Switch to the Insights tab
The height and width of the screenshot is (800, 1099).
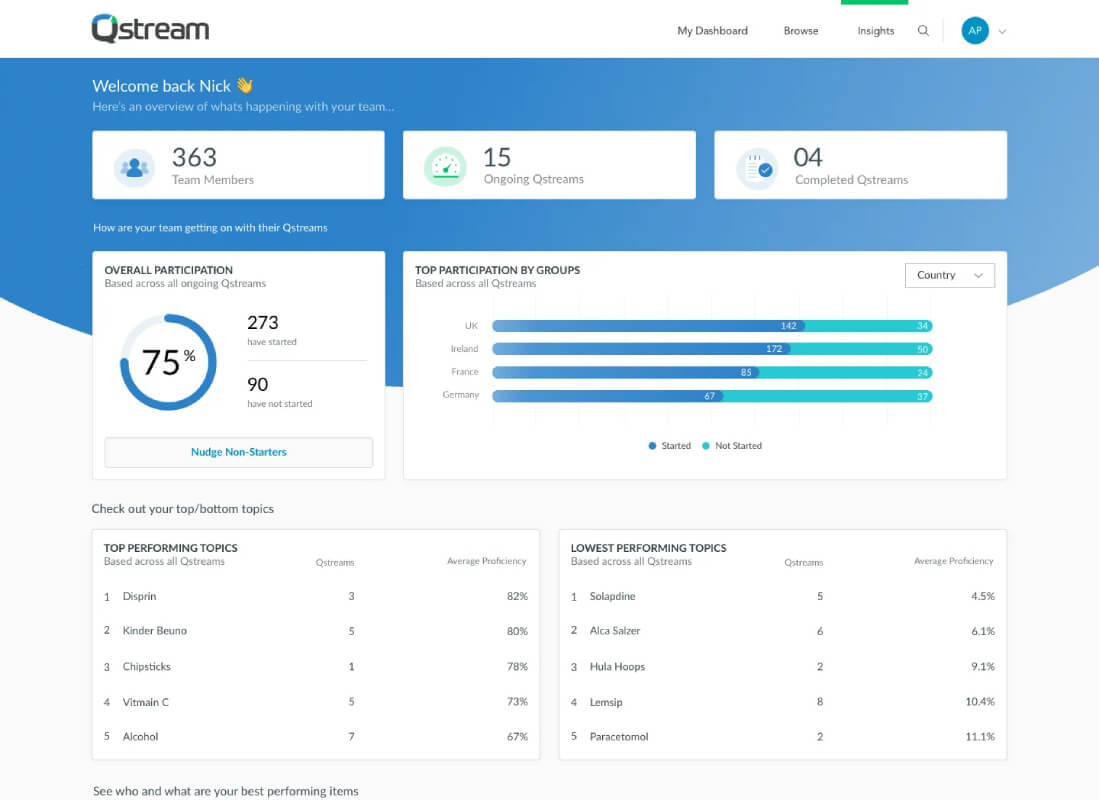click(x=875, y=31)
